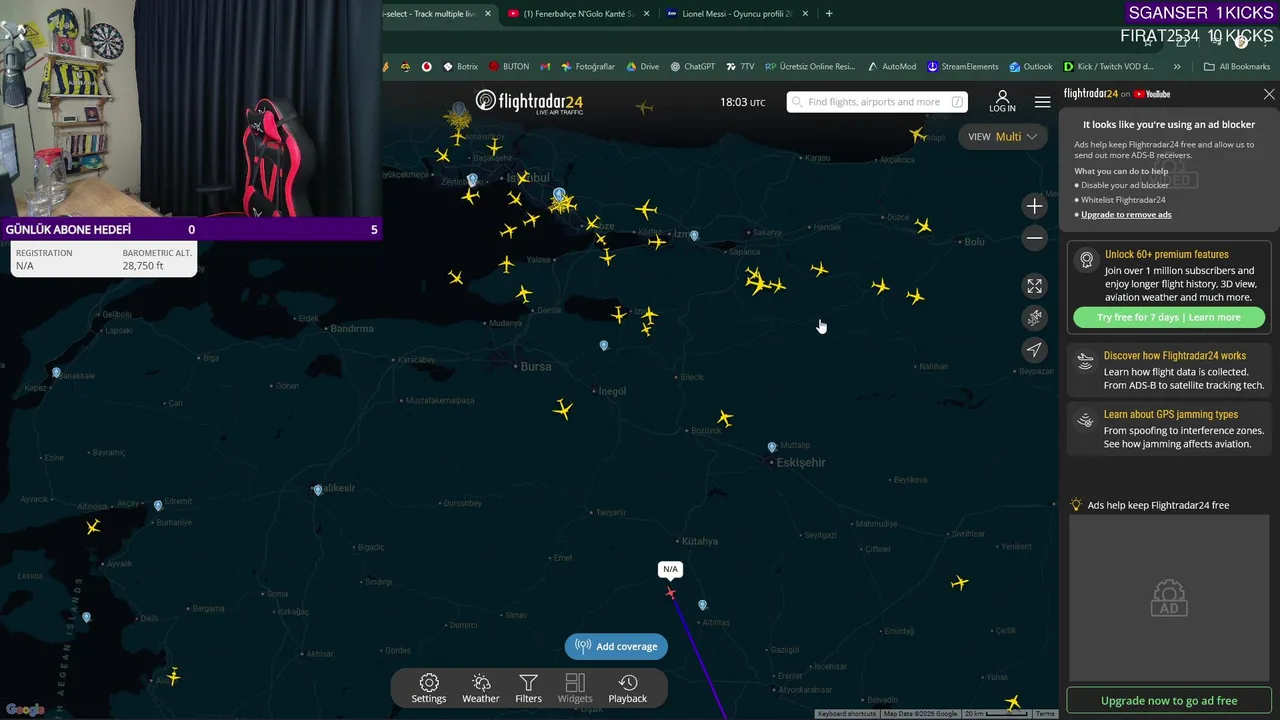Expand the bookmarks overflow chevron

click(1177, 67)
